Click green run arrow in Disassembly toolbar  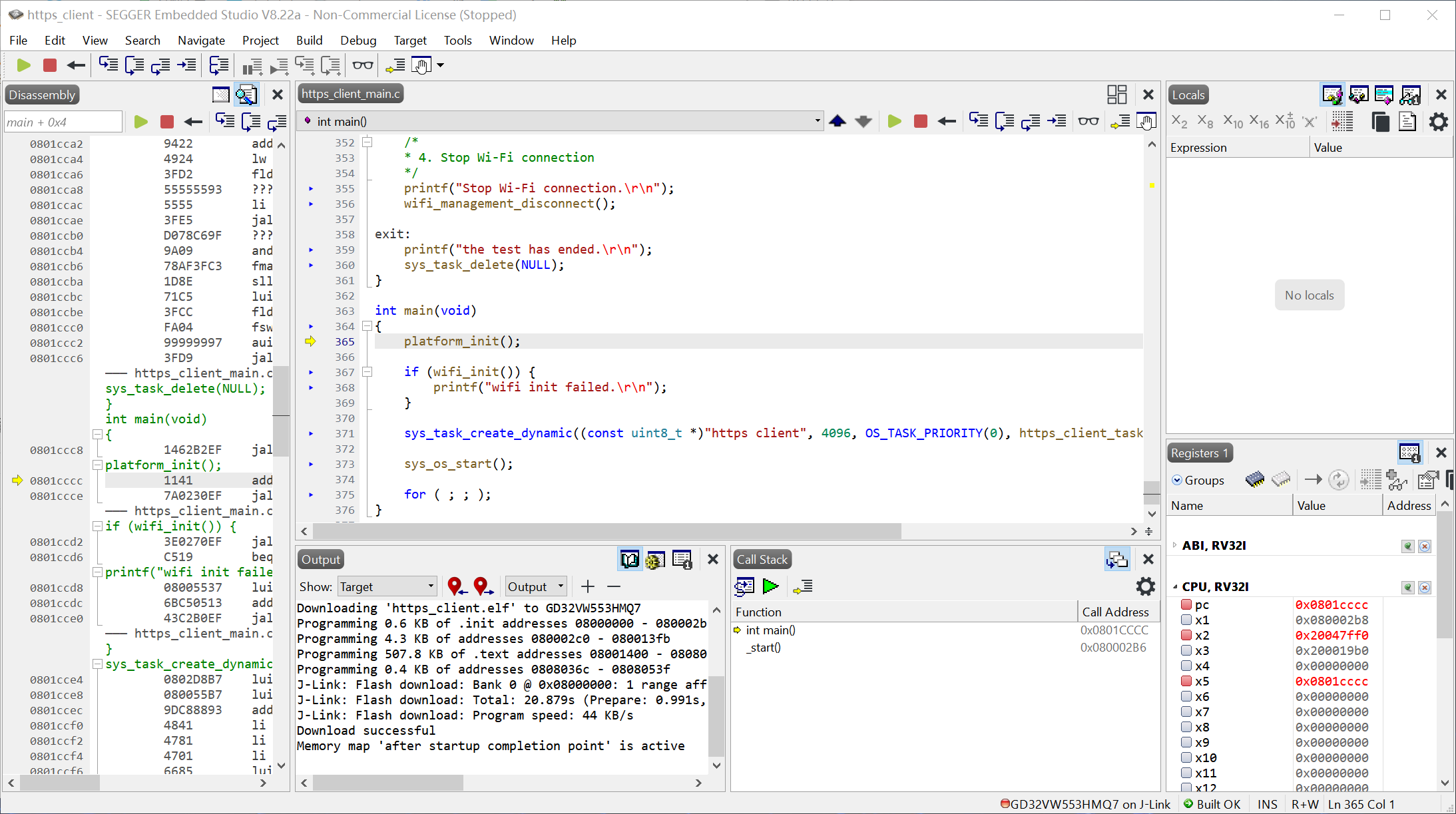pyautogui.click(x=140, y=122)
